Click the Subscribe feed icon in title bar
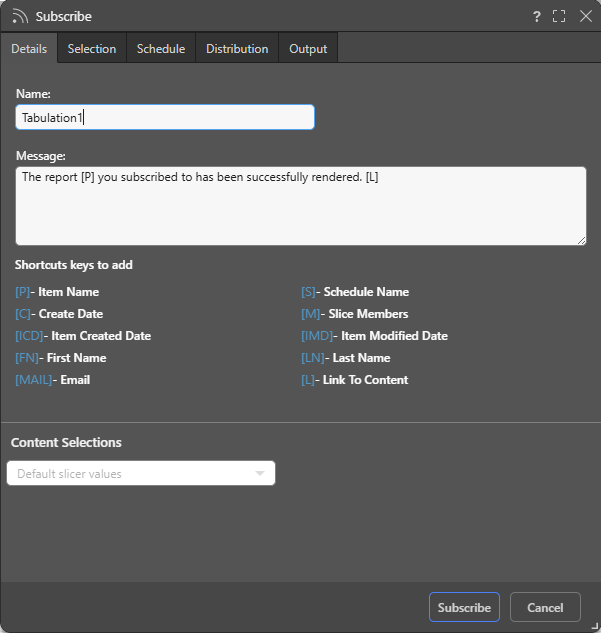This screenshot has width=601, height=633. pyautogui.click(x=20, y=17)
